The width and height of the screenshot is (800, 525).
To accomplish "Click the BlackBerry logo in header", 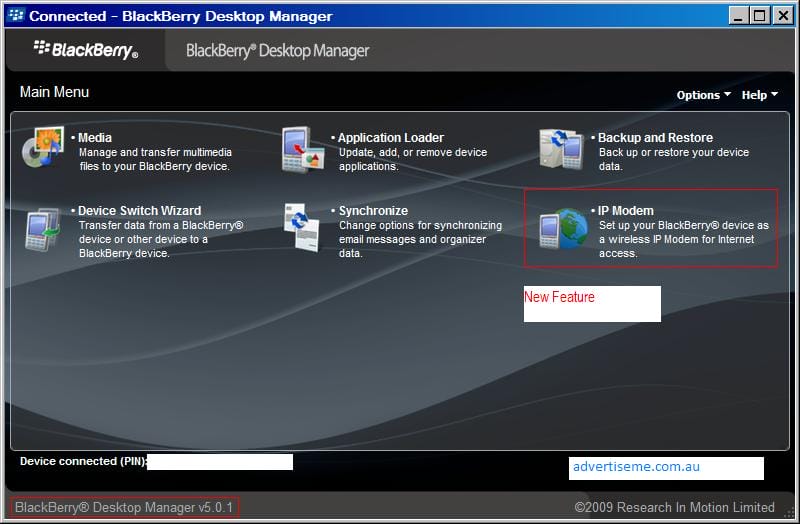I will tap(85, 50).
